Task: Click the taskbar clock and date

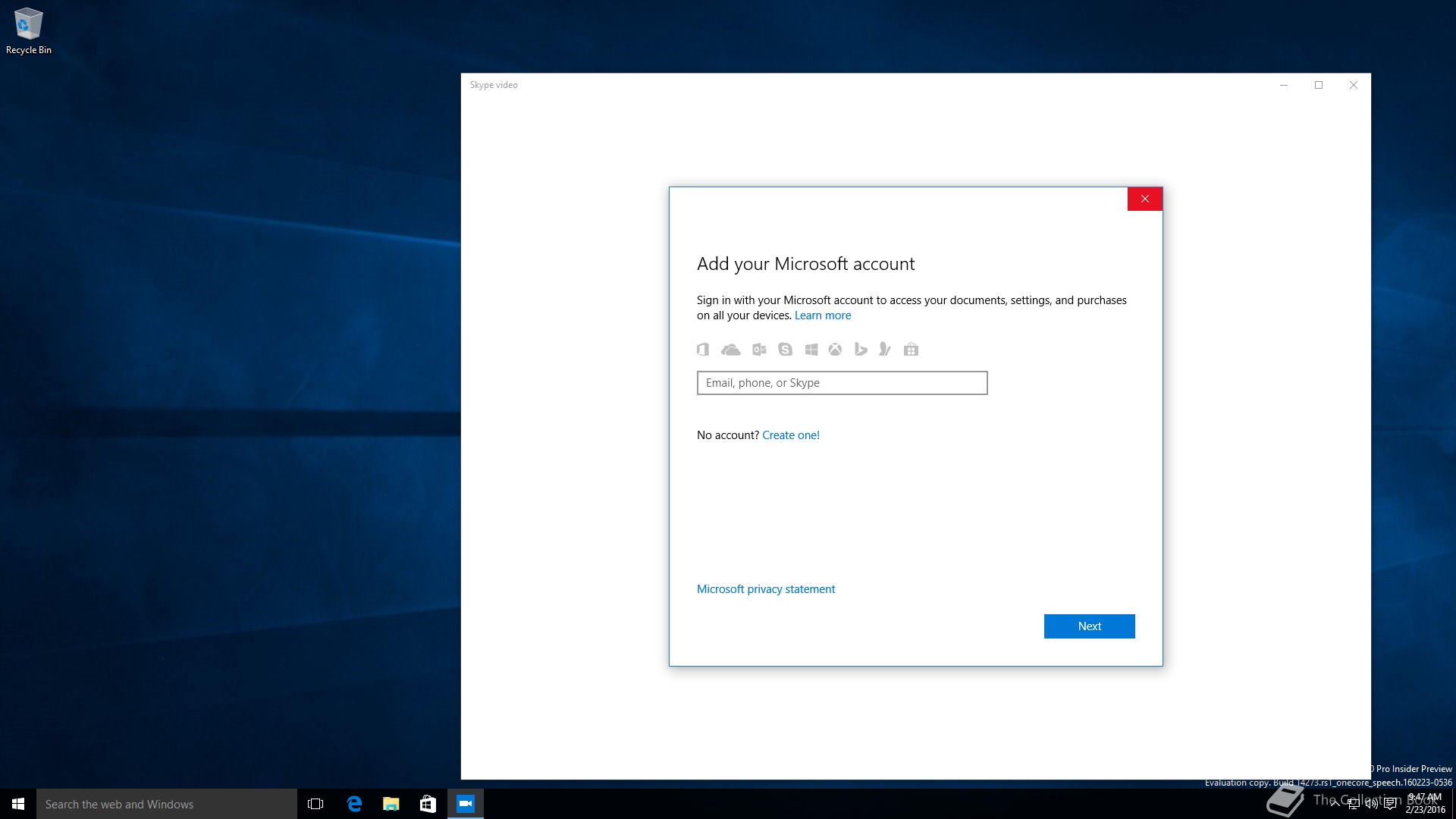Action: coord(1425,804)
